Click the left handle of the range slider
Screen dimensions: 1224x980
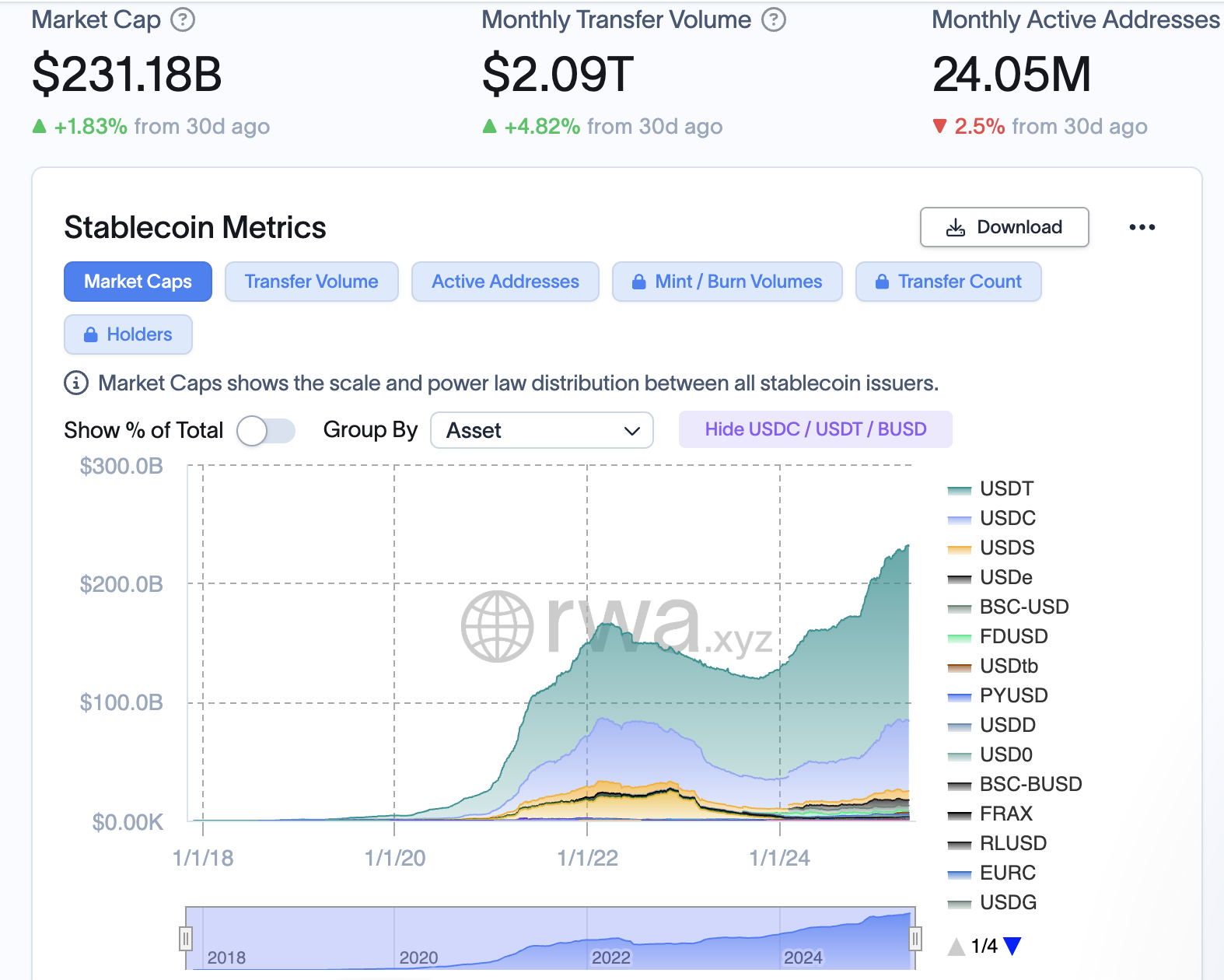point(186,939)
